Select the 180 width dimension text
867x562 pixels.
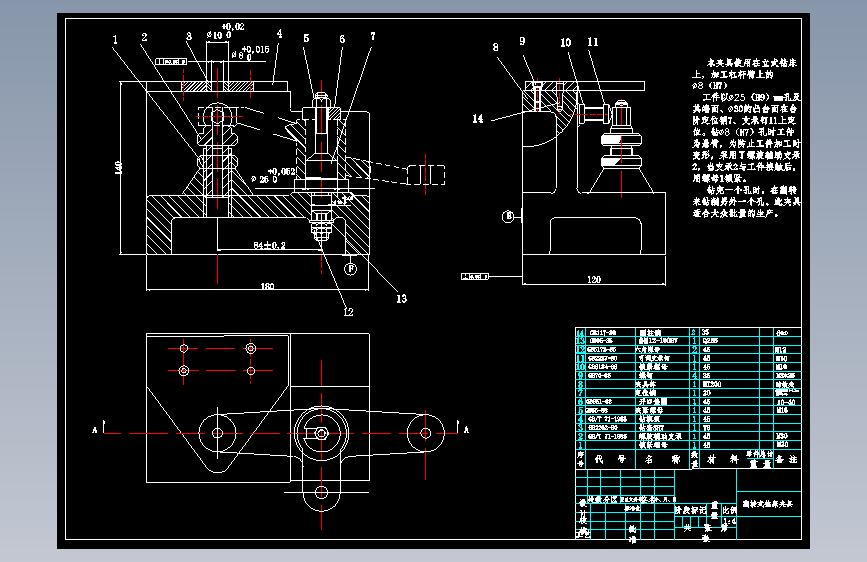[267, 286]
